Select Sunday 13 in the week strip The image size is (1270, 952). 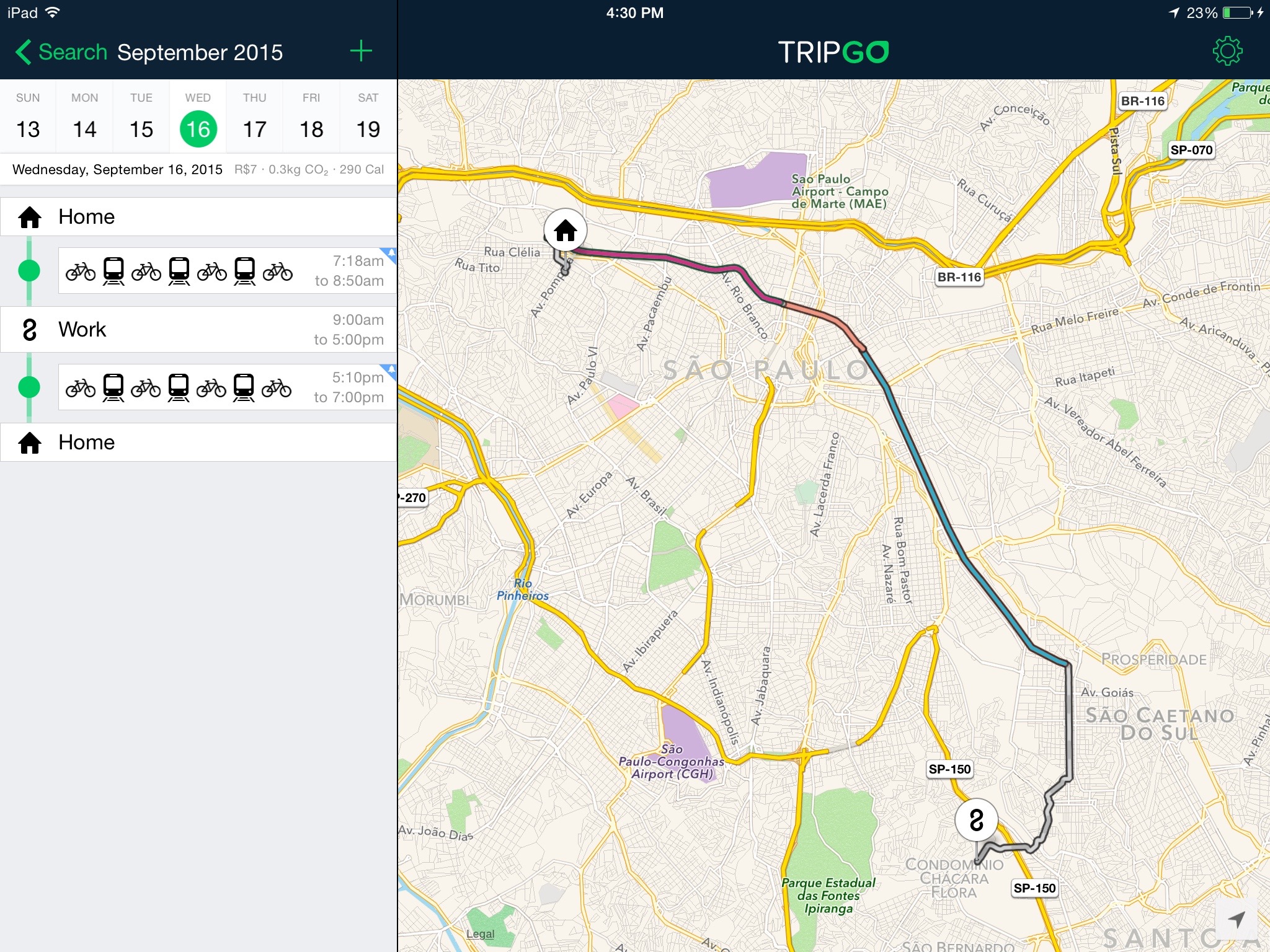(x=28, y=117)
